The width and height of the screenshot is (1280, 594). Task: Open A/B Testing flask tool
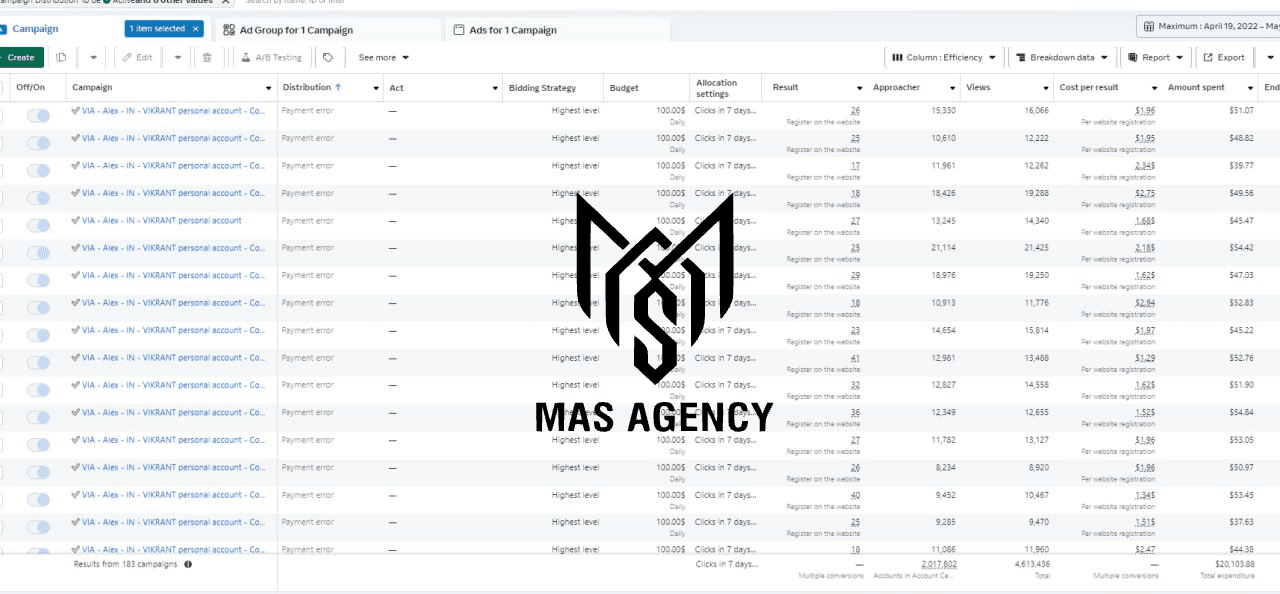tap(270, 58)
